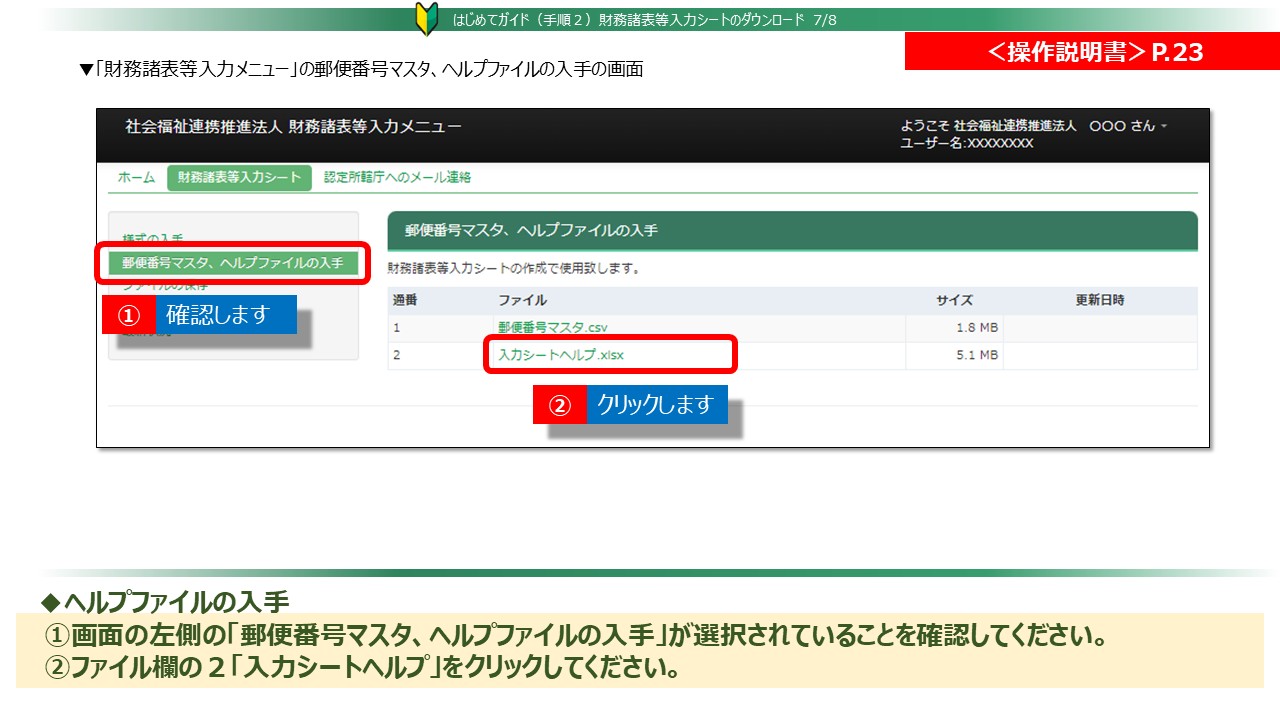Click the green-yellow beginner mark icon
The width and height of the screenshot is (1280, 720).
[426, 19]
